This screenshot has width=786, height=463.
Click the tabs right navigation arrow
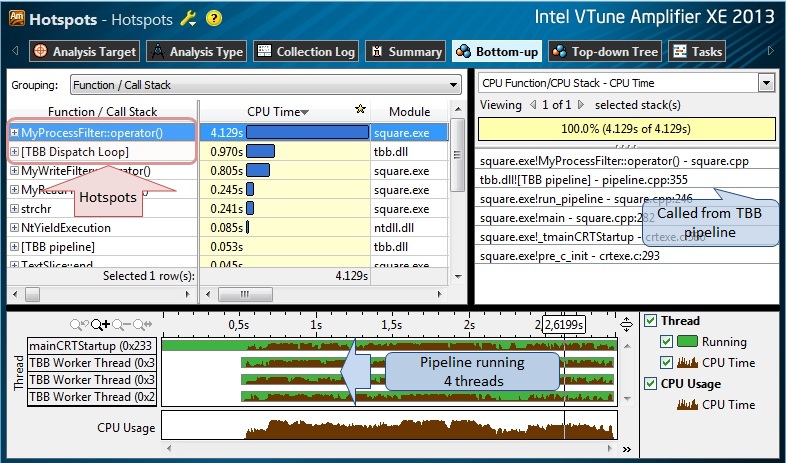point(771,51)
